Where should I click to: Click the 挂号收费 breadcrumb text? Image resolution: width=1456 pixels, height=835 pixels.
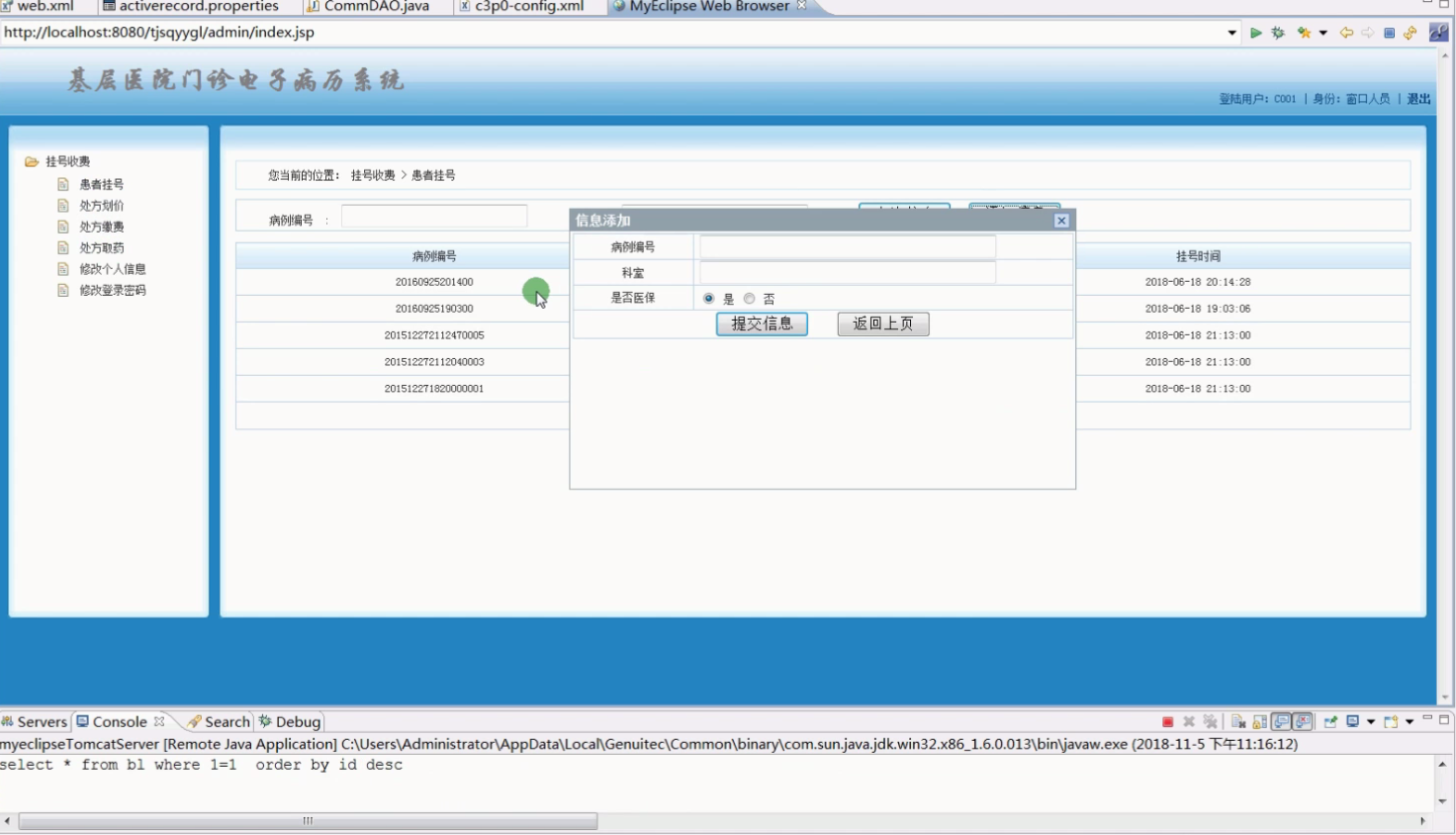(x=373, y=175)
